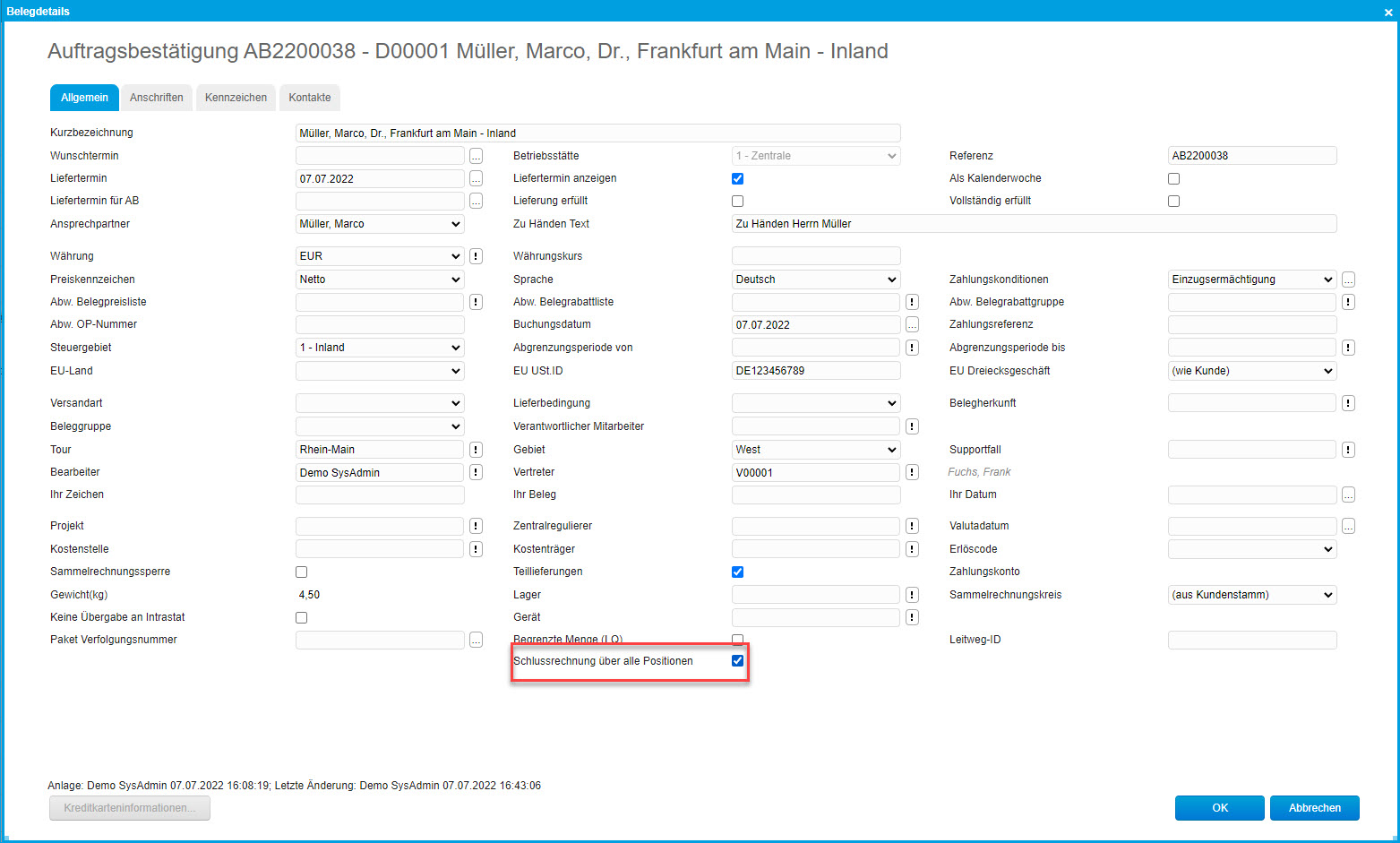Open the Valutadatum date picker button
This screenshot has height=843, width=1400.
tap(1348, 526)
